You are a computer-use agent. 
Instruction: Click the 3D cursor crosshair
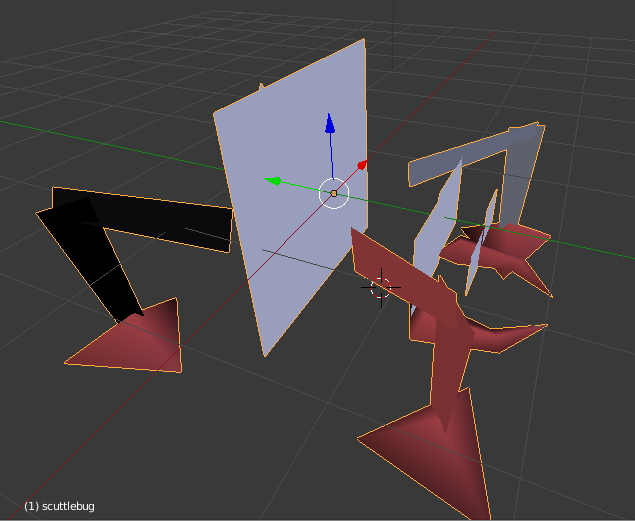coord(381,287)
